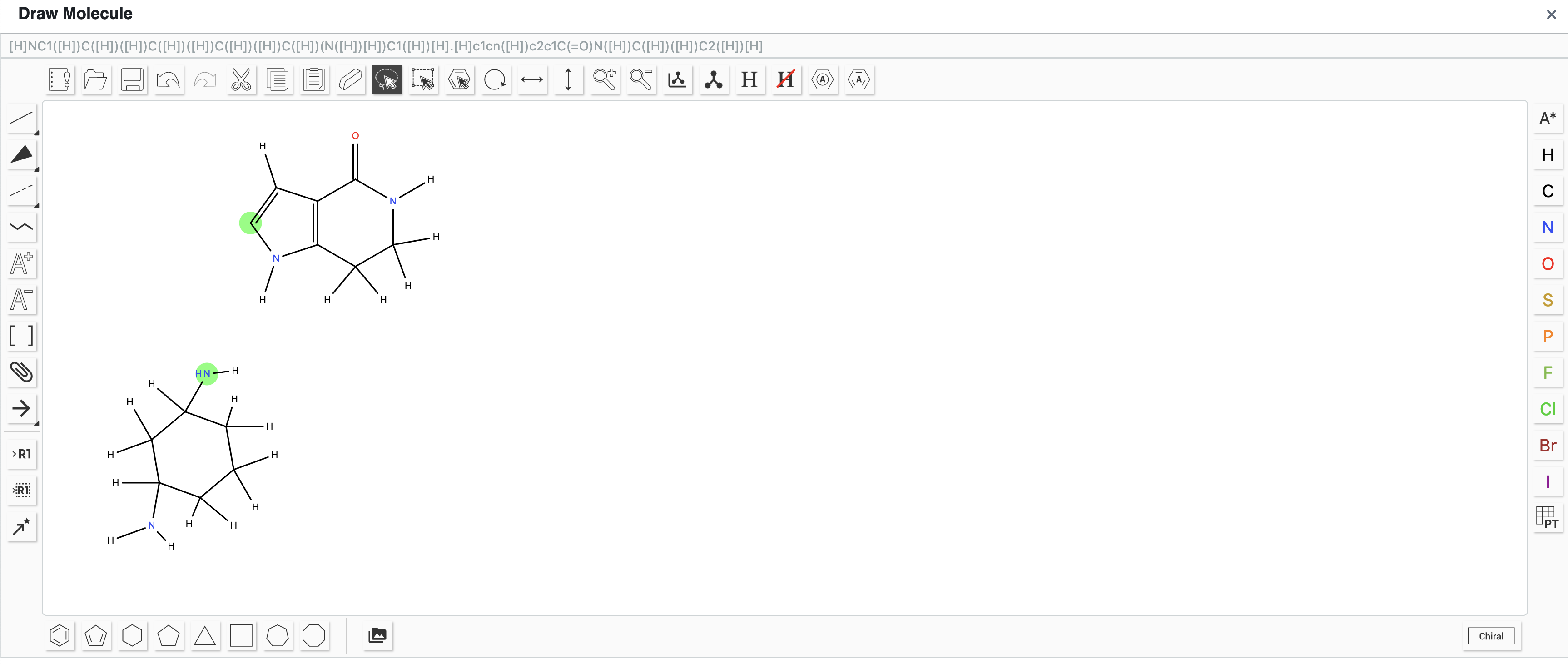Select the eraser tool

tap(350, 80)
